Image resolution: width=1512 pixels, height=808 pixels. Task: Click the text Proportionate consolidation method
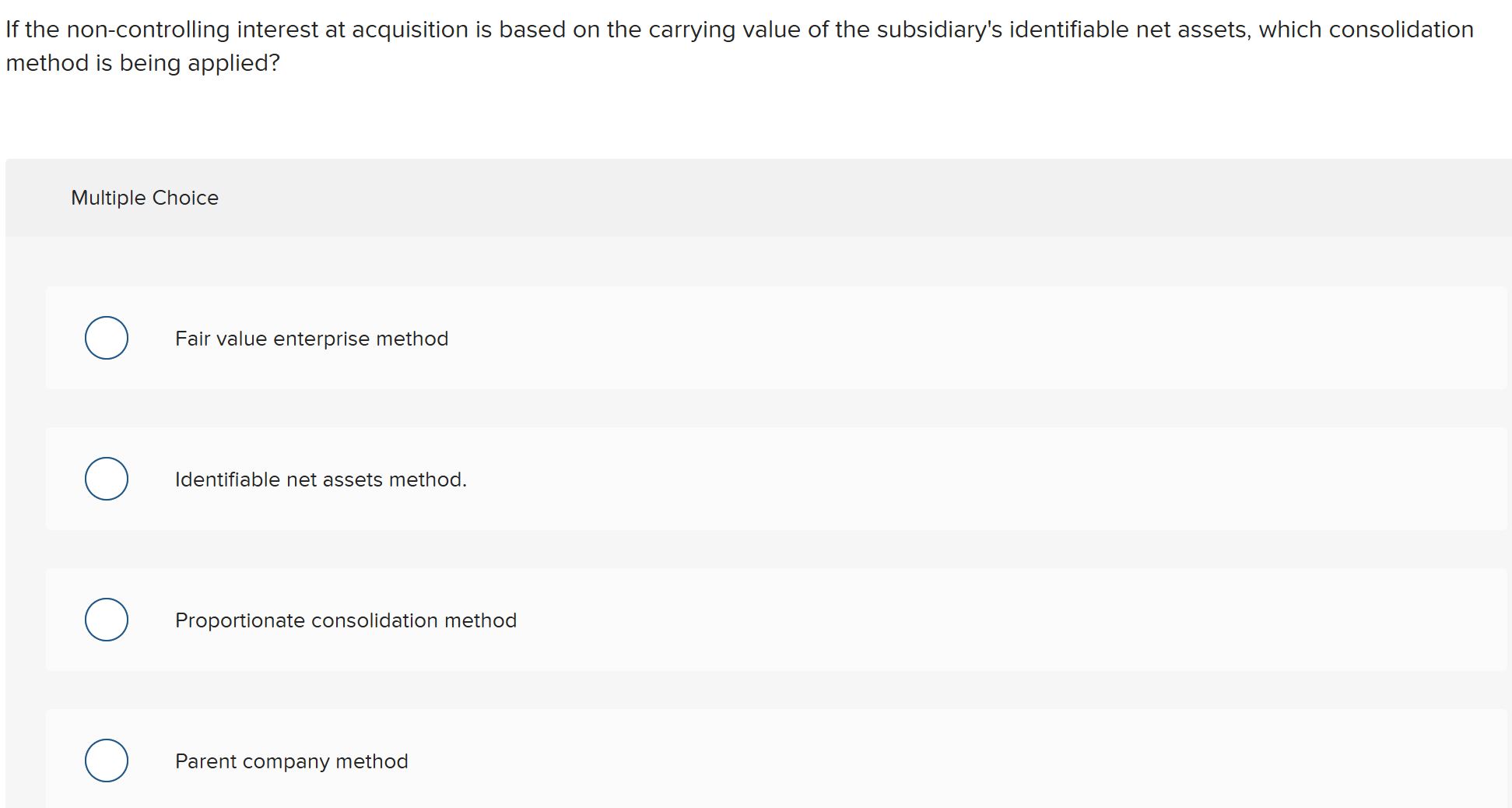[x=346, y=620]
